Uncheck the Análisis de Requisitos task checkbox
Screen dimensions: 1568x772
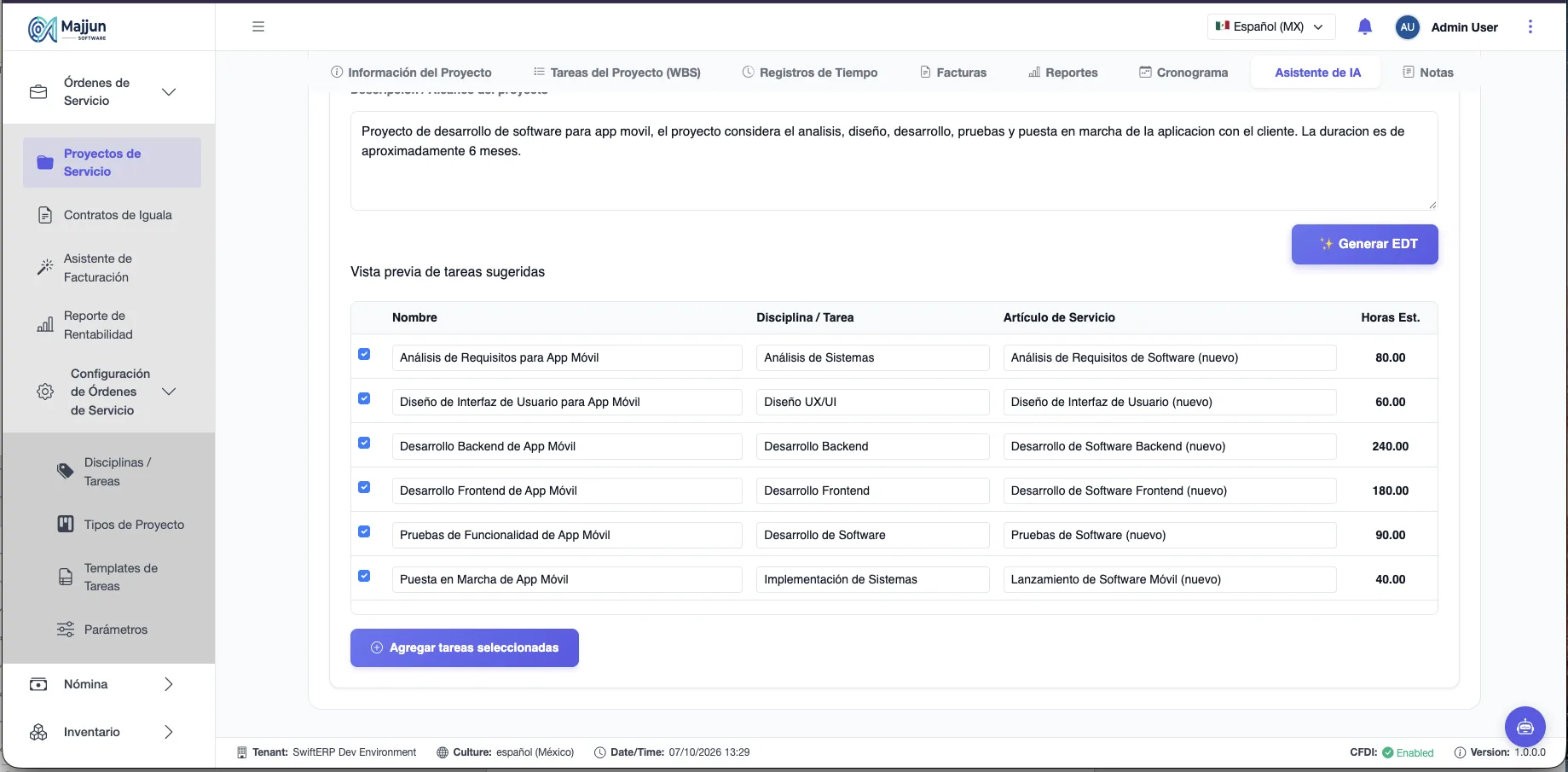point(364,354)
